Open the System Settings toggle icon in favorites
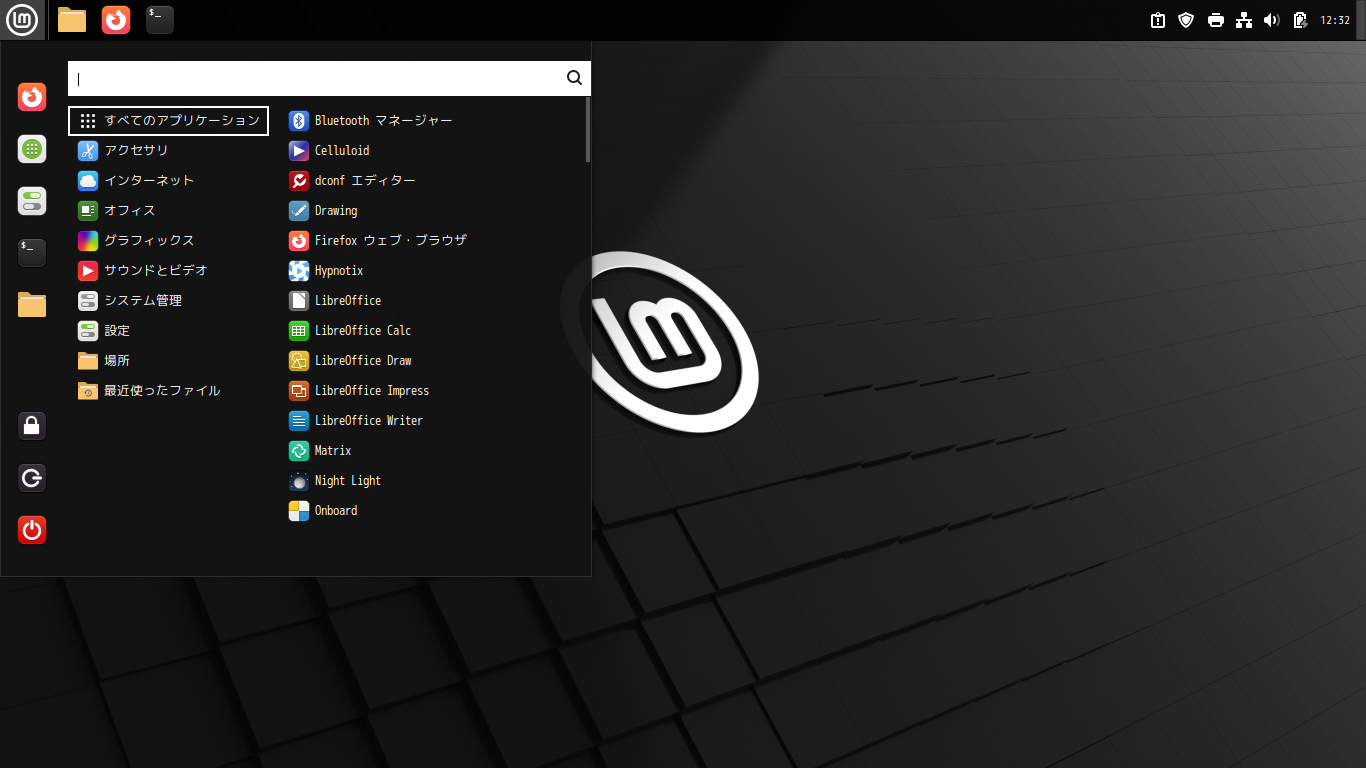1366x768 pixels. click(x=32, y=201)
